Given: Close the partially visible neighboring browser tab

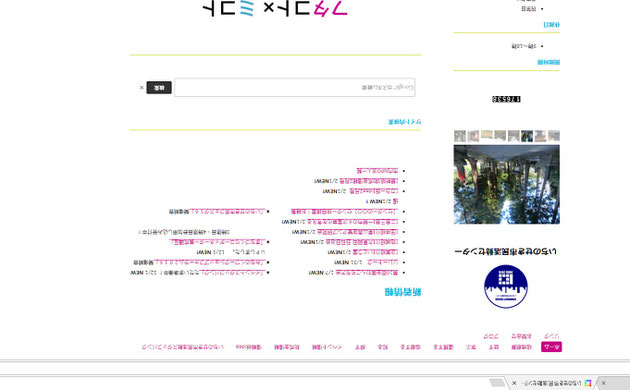Looking at the screenshot, I should point(603,383).
